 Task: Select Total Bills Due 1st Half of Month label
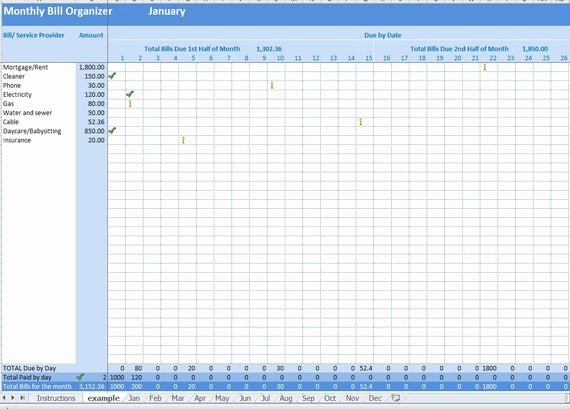click(192, 49)
